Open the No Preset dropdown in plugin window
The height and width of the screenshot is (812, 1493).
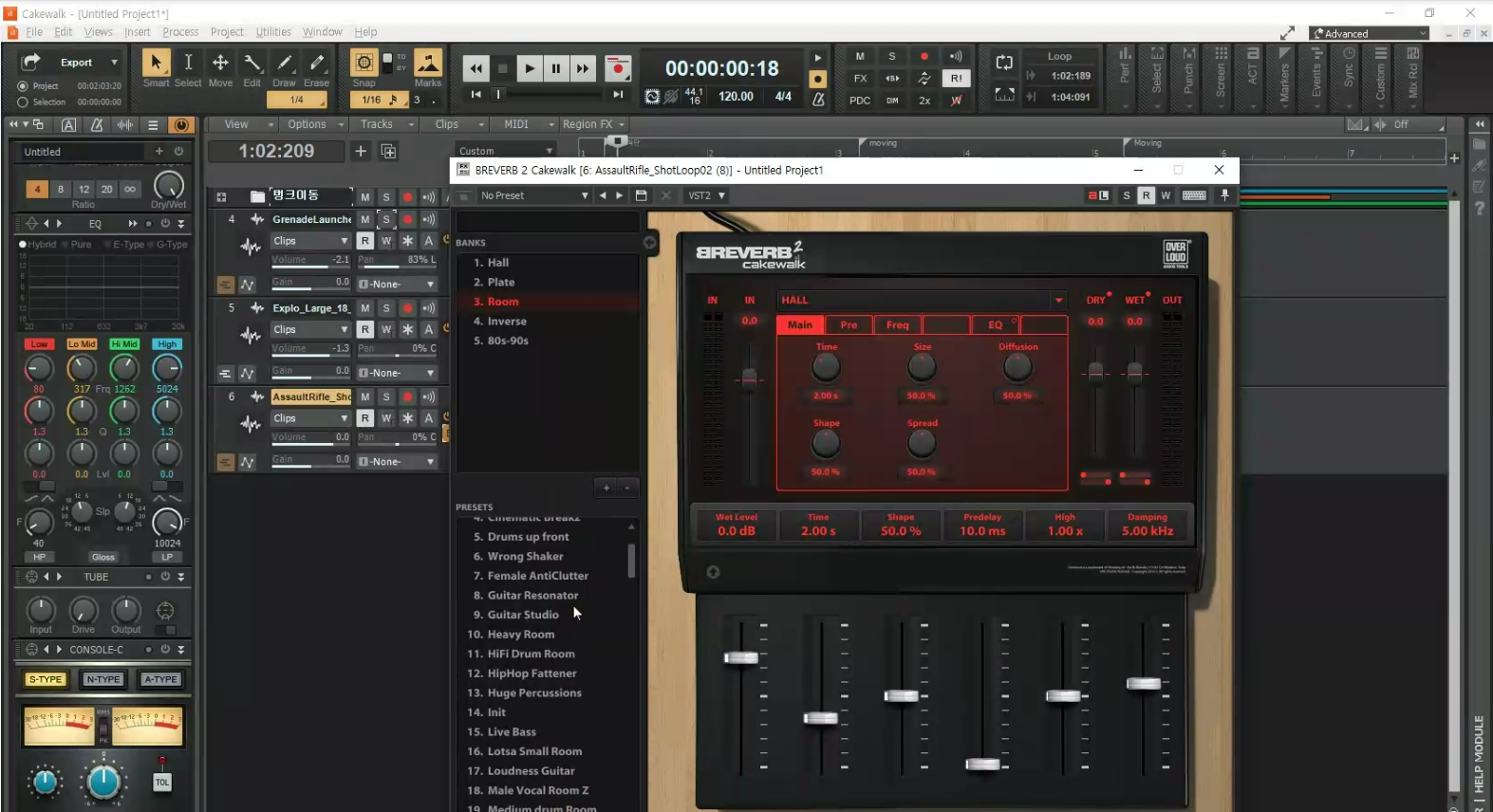[533, 195]
